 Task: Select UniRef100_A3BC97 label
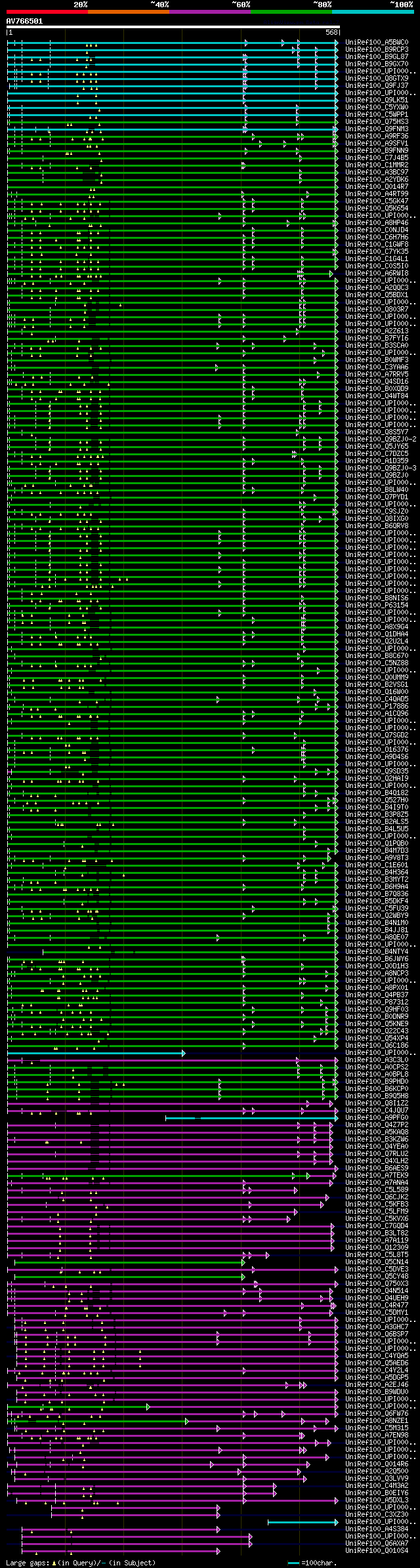(x=377, y=173)
